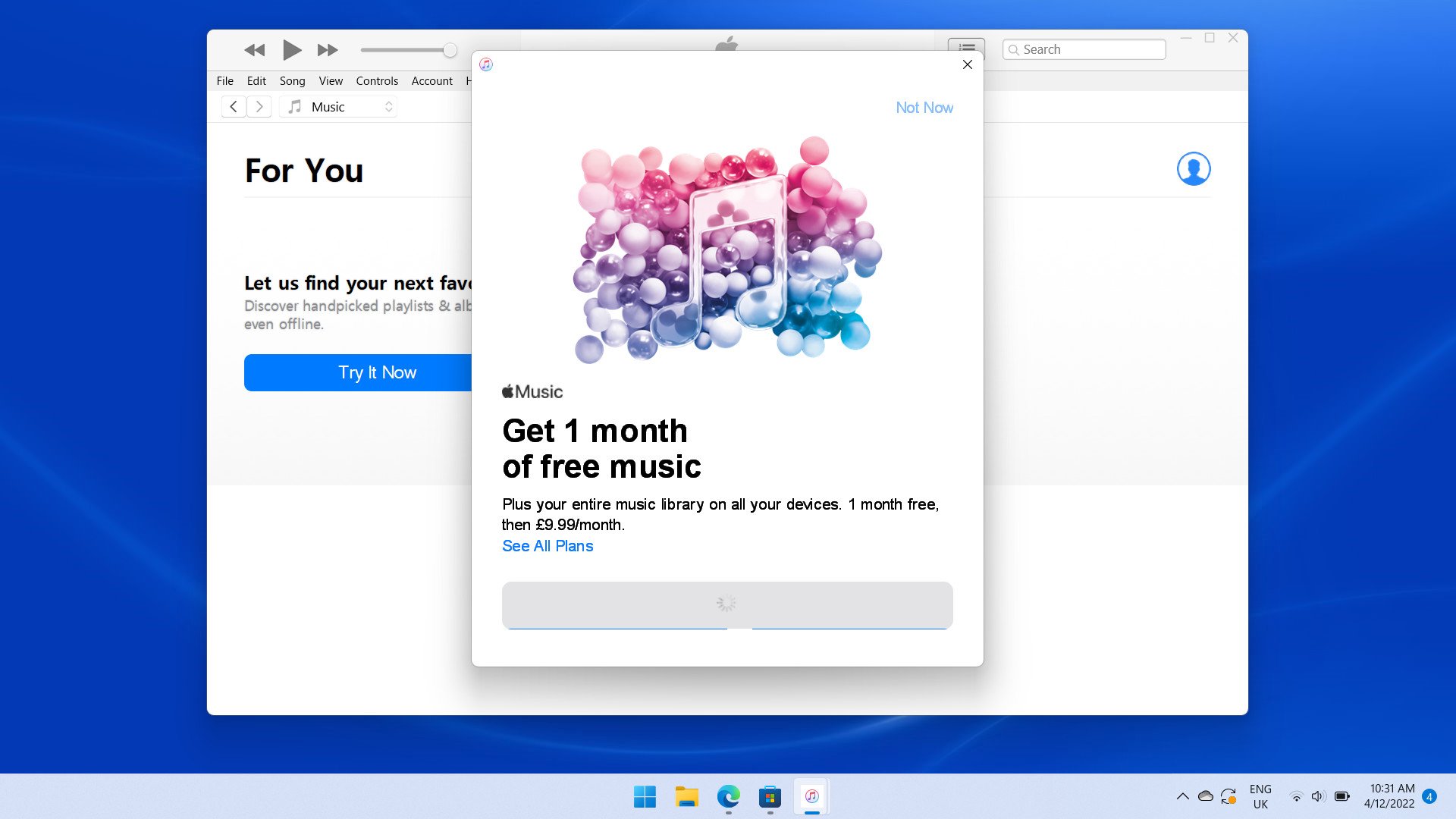Image resolution: width=1456 pixels, height=819 pixels.
Task: Open the View menu
Action: click(331, 80)
